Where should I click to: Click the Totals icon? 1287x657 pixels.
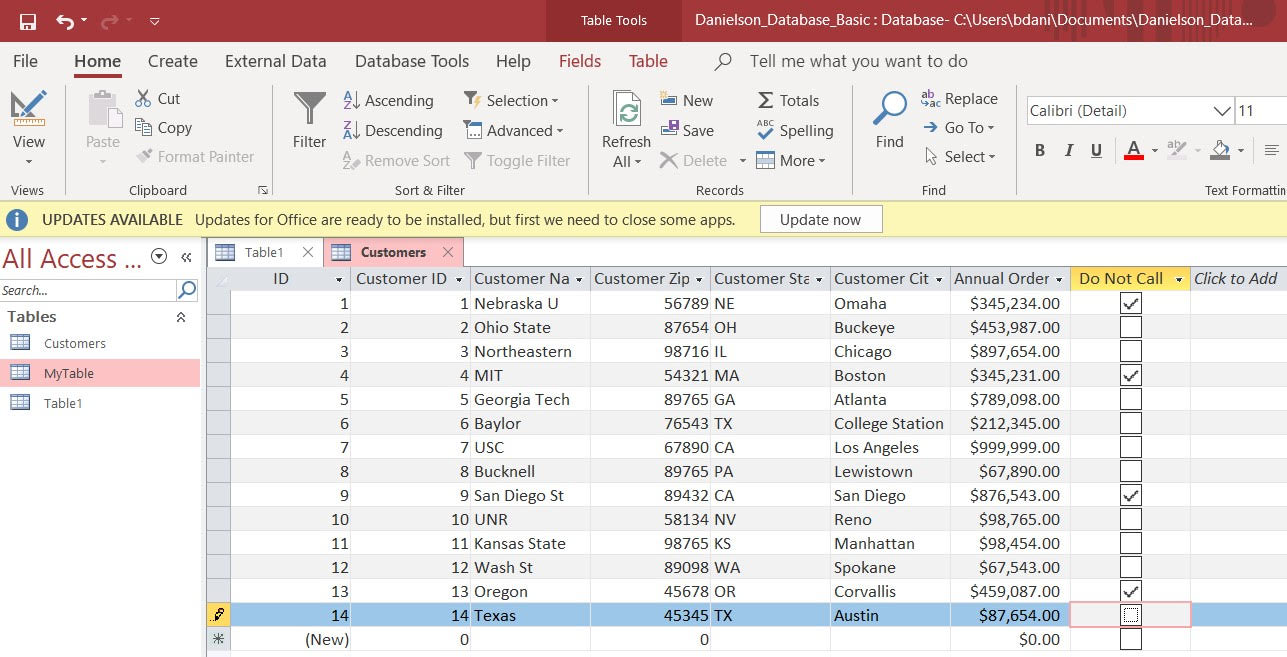789,100
